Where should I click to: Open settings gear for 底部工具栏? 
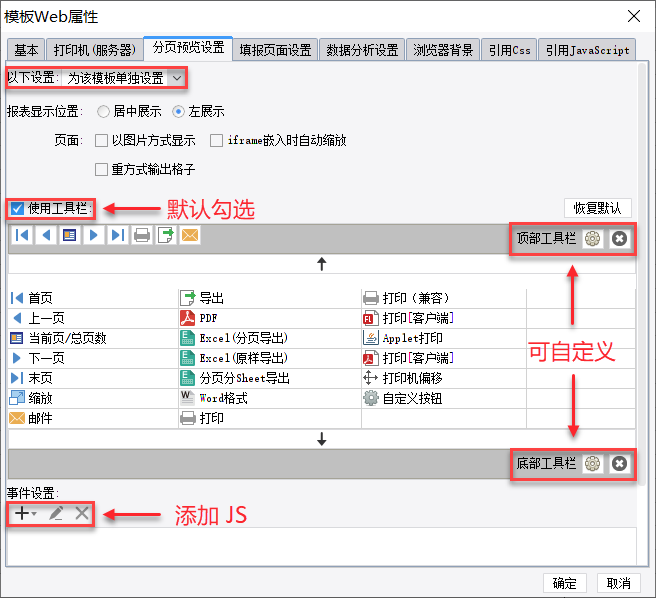592,464
